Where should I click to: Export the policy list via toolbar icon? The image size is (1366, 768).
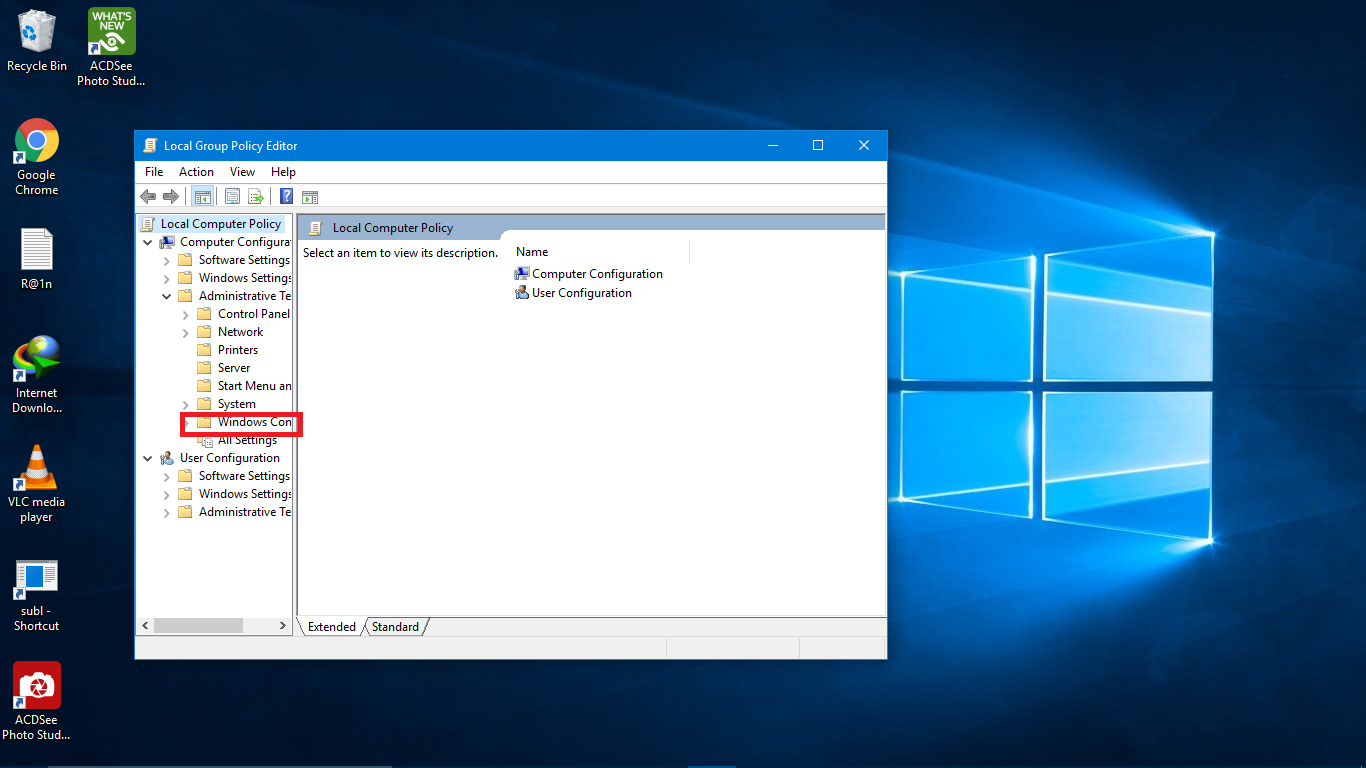256,196
